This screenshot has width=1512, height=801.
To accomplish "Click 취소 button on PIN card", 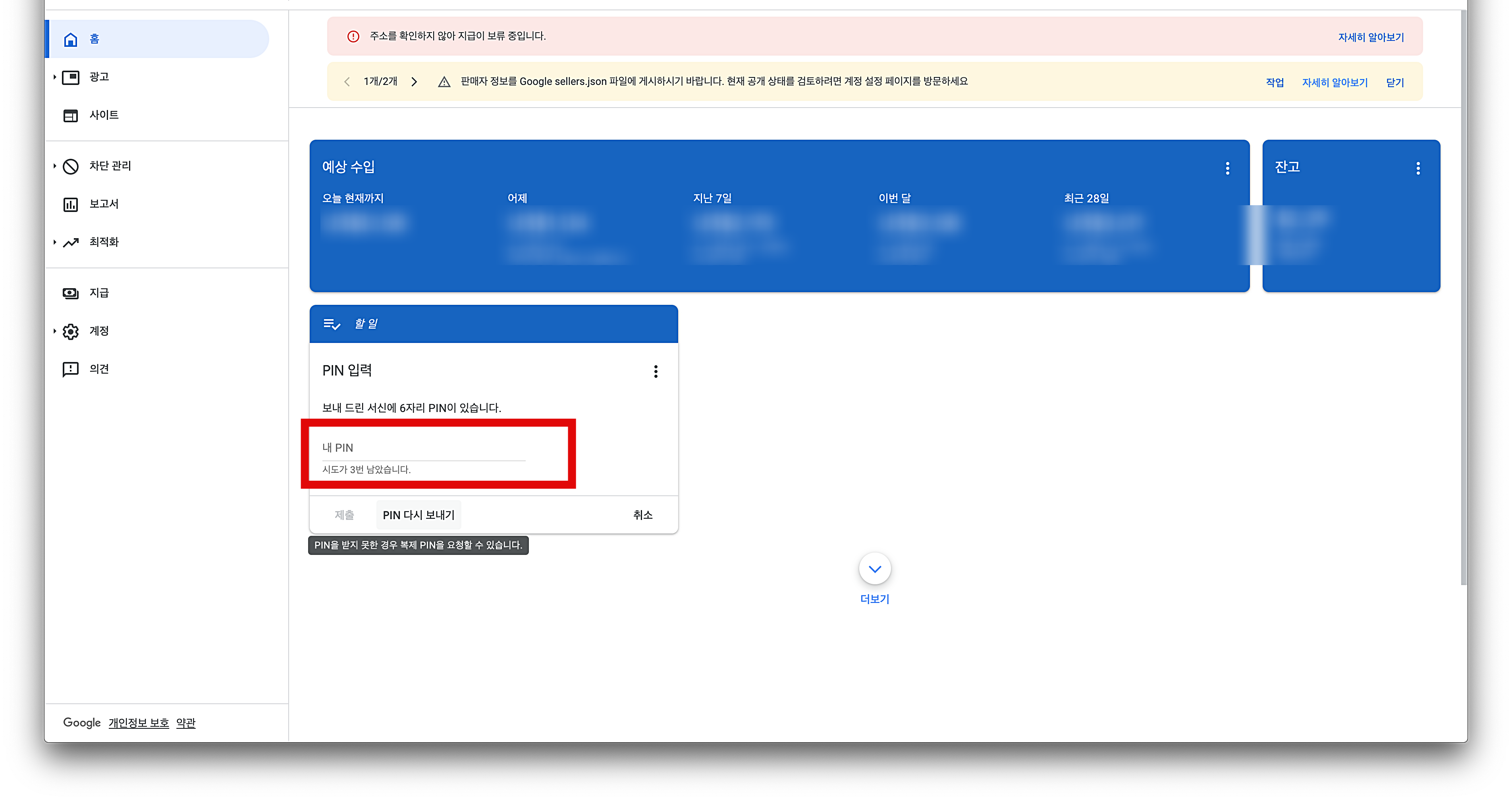I will click(643, 515).
